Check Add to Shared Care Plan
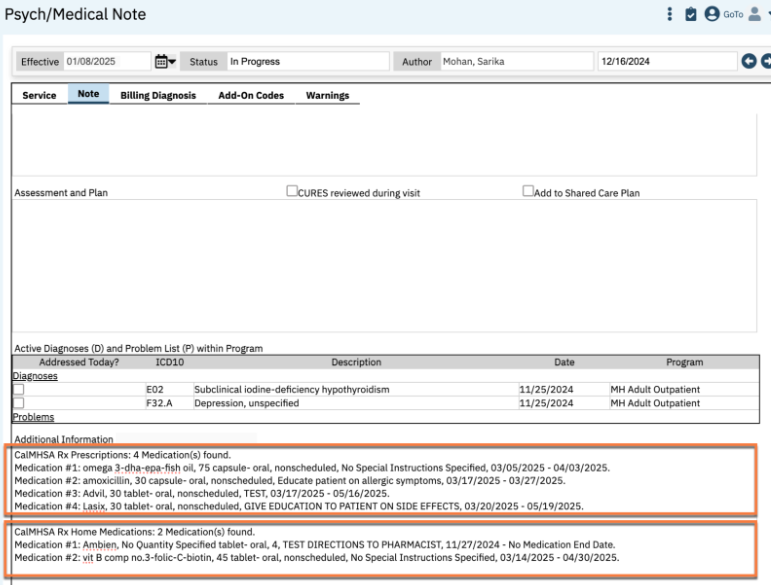 point(528,191)
